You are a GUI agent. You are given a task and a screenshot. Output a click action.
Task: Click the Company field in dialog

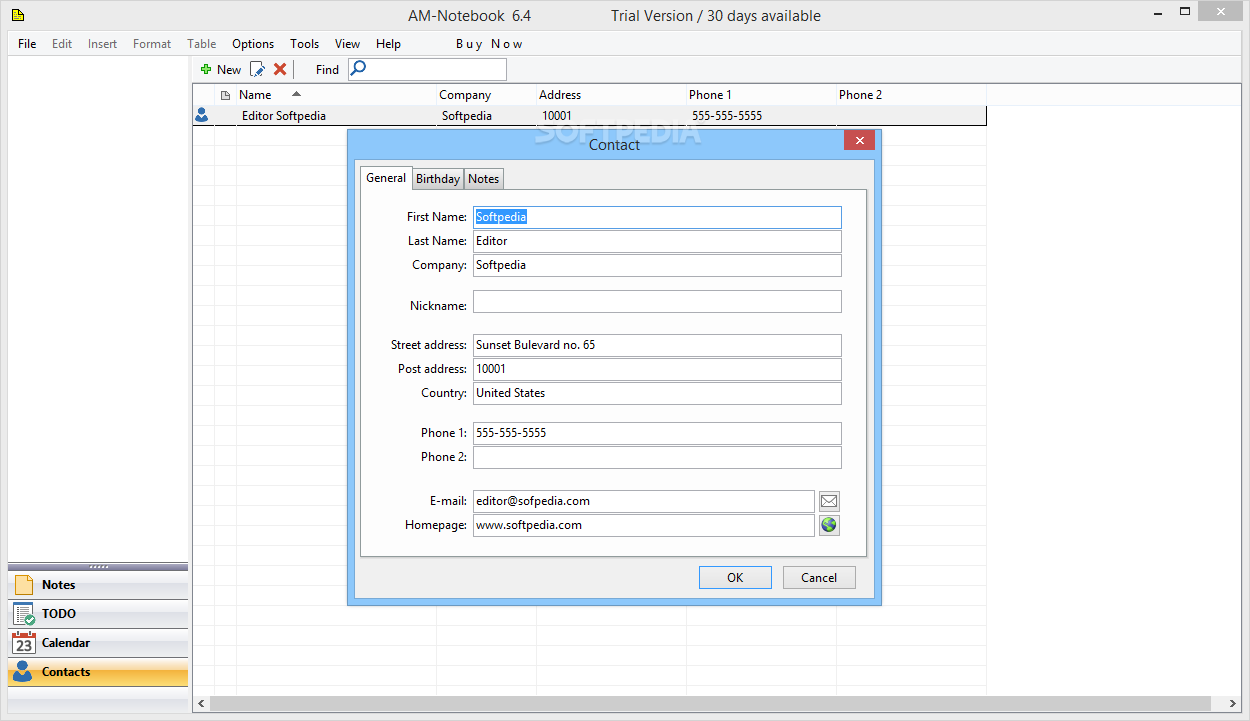click(x=657, y=265)
